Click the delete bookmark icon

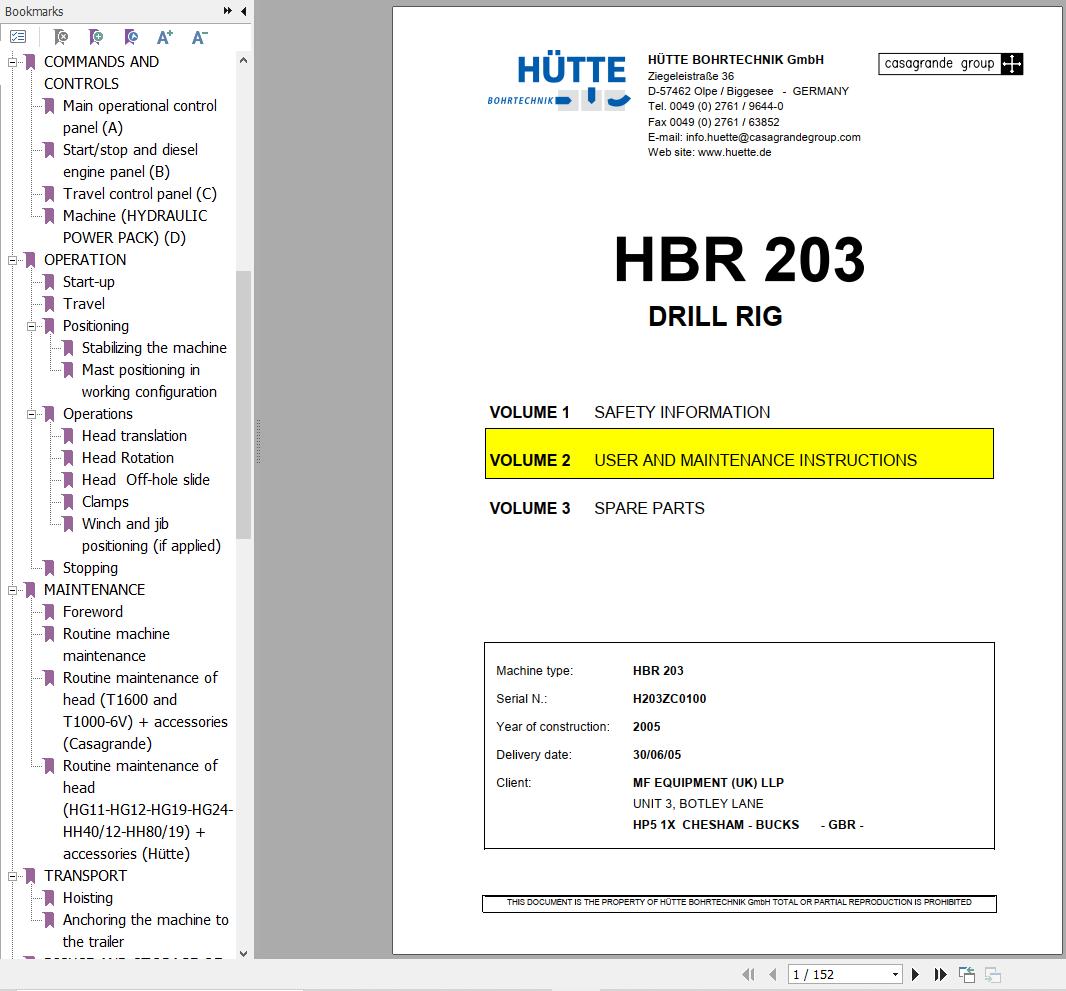[60, 36]
